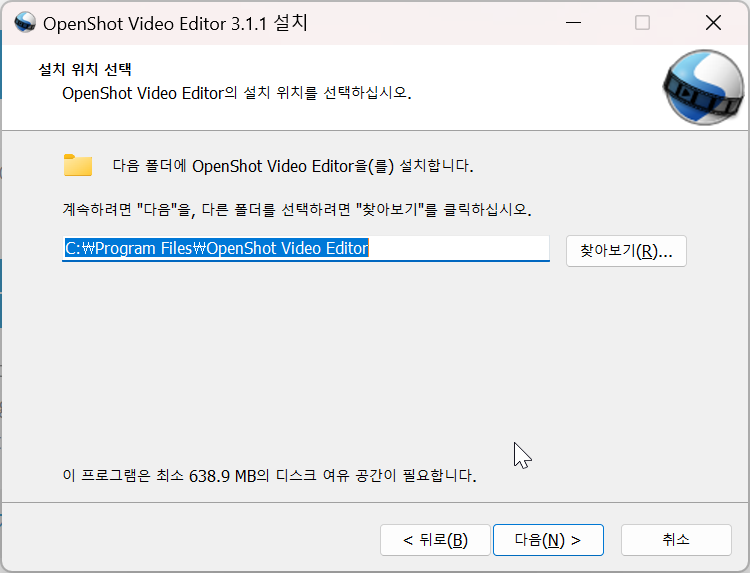Click the yellow folder icon
Image resolution: width=750 pixels, height=573 pixels.
pyautogui.click(x=78, y=165)
